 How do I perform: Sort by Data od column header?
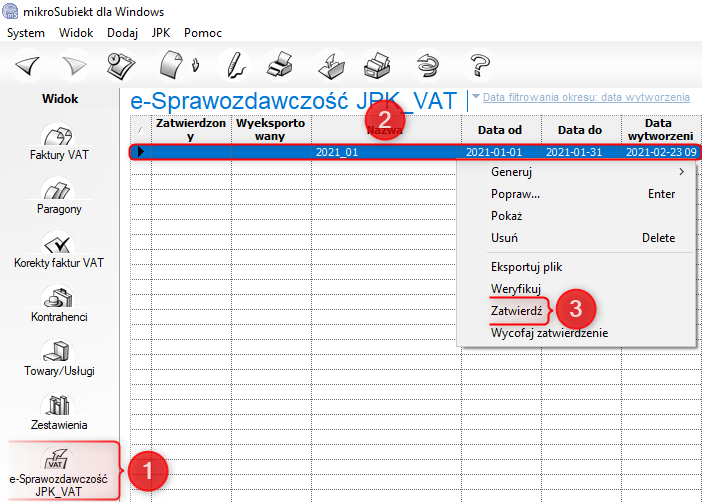(501, 129)
